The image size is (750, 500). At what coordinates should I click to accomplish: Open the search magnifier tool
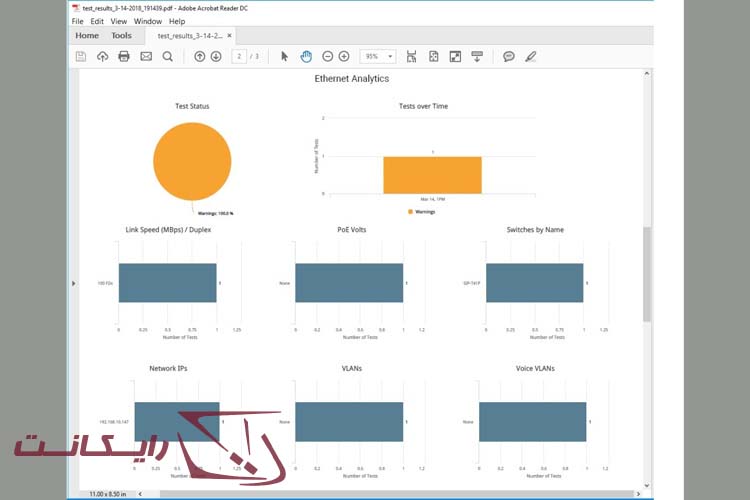point(168,57)
